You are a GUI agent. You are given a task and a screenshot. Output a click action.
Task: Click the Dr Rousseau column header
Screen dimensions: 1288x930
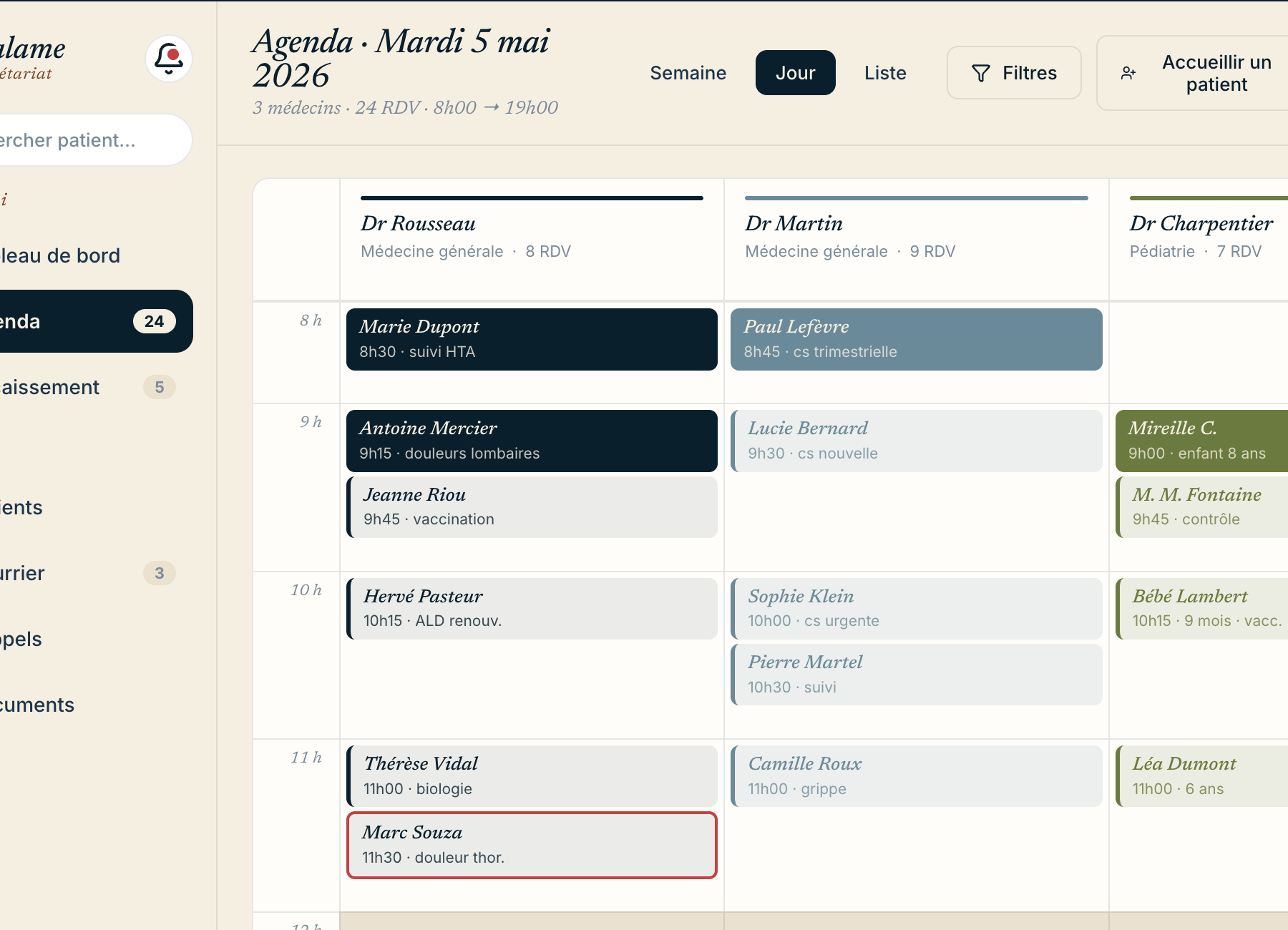532,238
